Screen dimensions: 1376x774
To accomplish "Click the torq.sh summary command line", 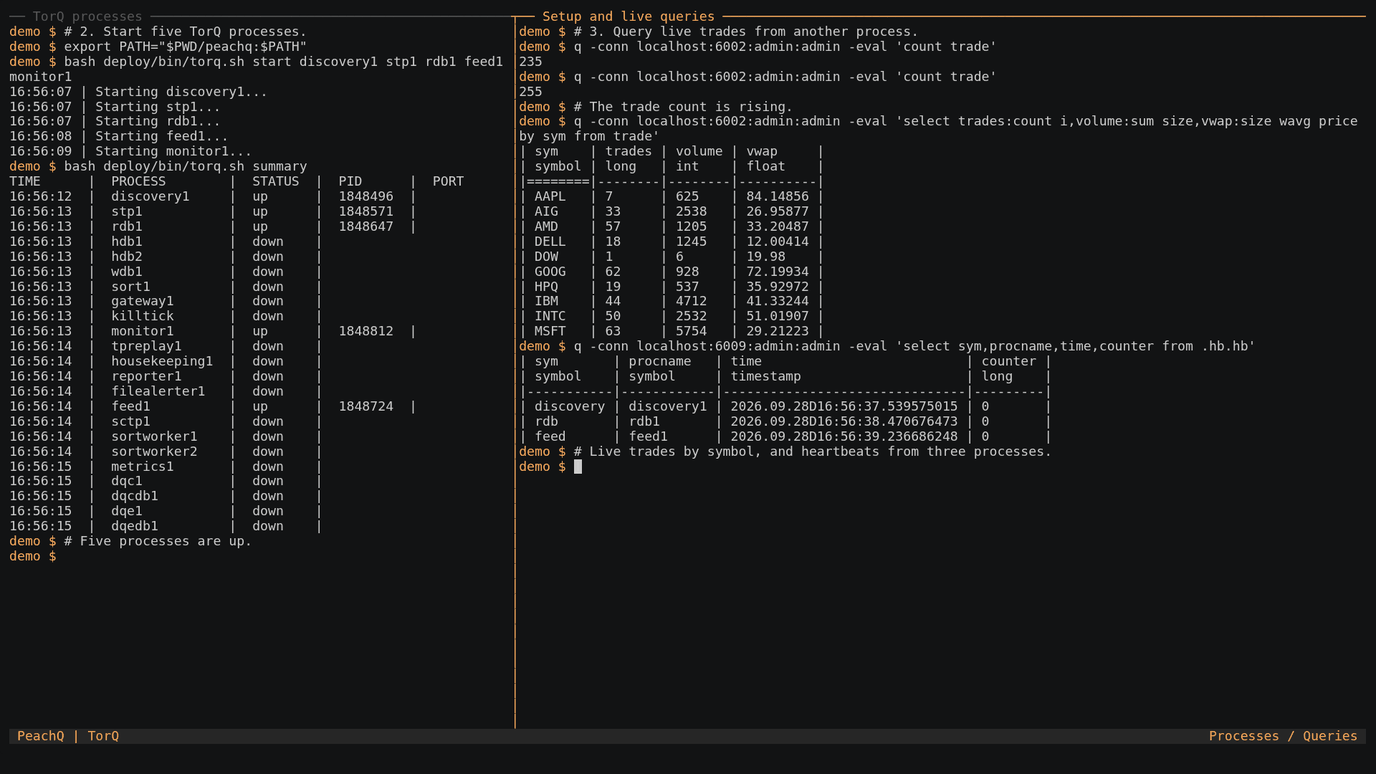I will [158, 166].
